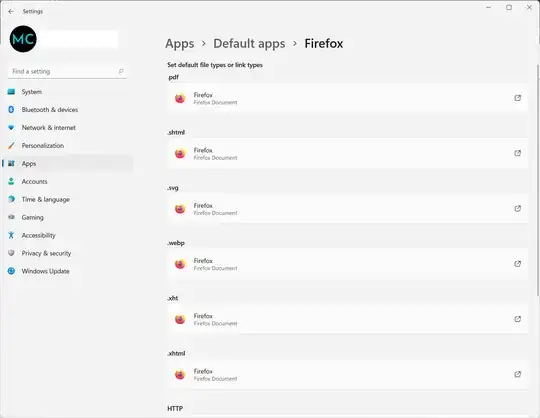This screenshot has width=540, height=418.
Task: Click "Set default file types or link types" heading
Action: click(x=215, y=65)
